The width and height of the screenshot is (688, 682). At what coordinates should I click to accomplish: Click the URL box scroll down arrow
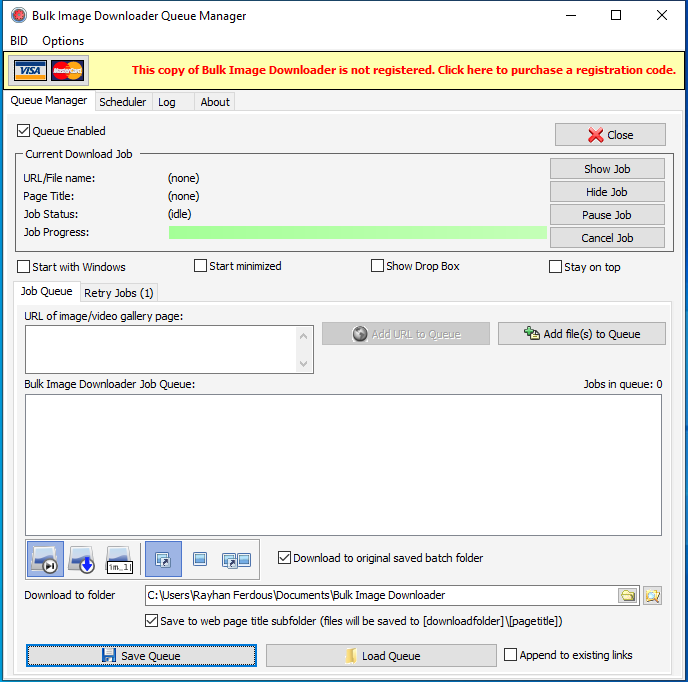(x=304, y=363)
